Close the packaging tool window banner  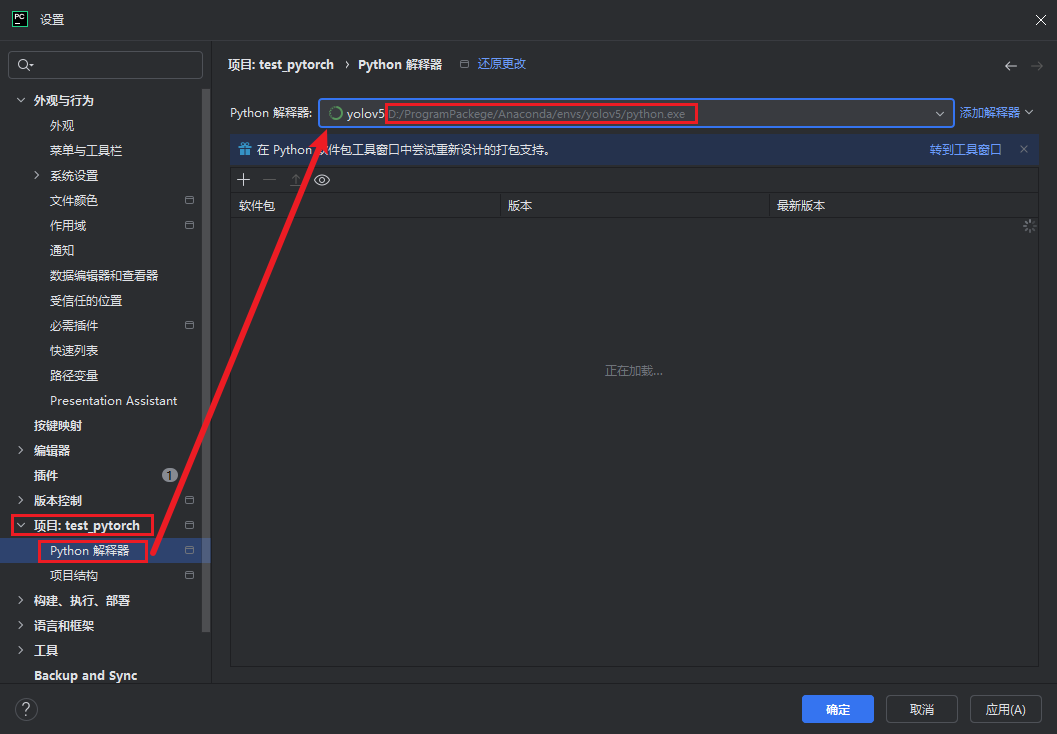(1024, 149)
